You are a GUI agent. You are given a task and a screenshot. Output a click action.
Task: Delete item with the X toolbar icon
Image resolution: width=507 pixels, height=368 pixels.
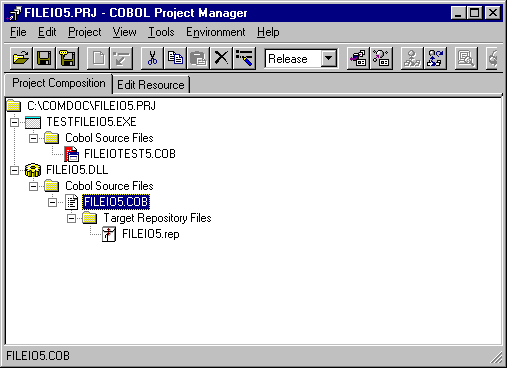(x=221, y=58)
